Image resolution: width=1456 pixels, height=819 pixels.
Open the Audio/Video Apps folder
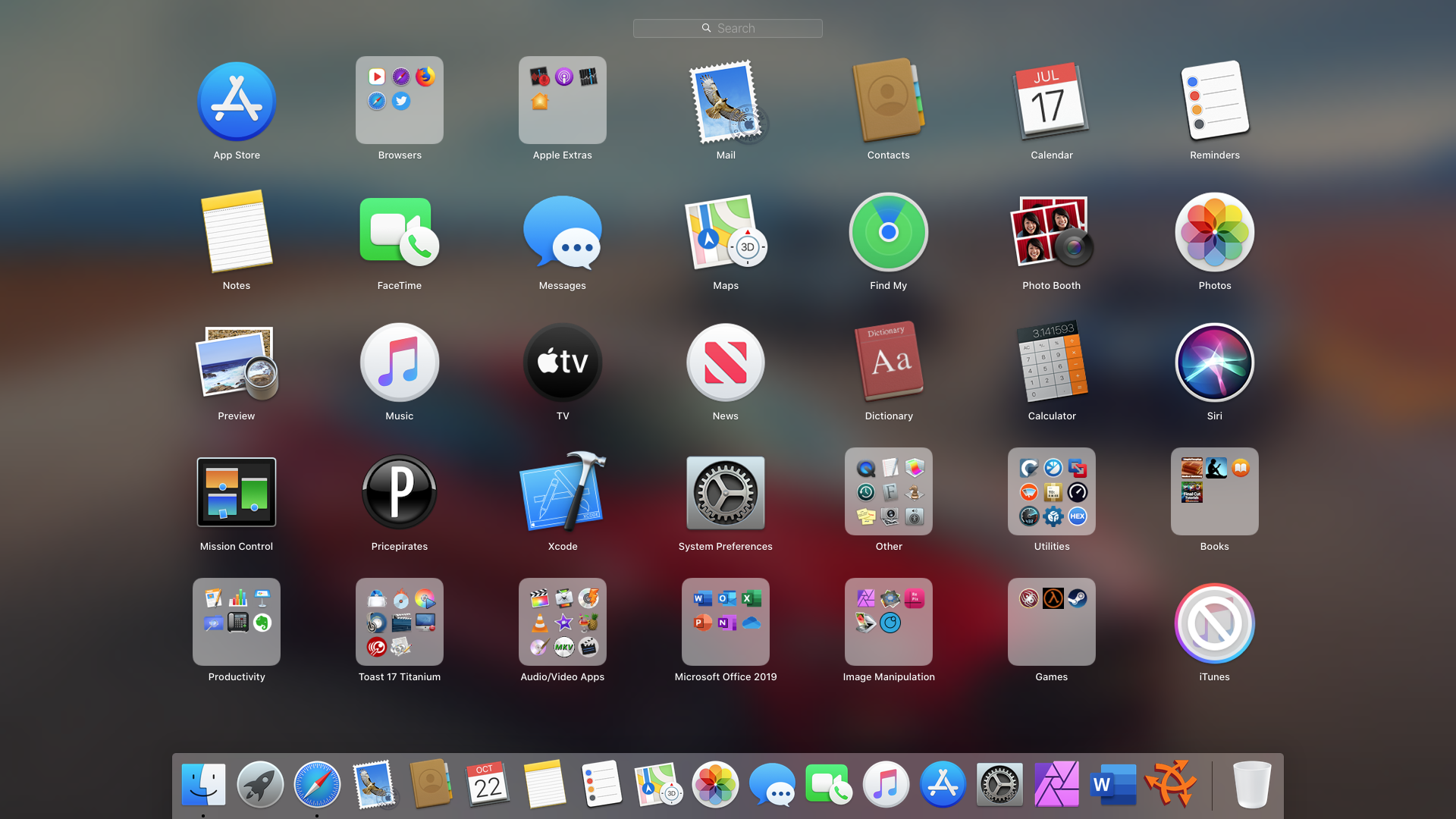[x=562, y=622]
